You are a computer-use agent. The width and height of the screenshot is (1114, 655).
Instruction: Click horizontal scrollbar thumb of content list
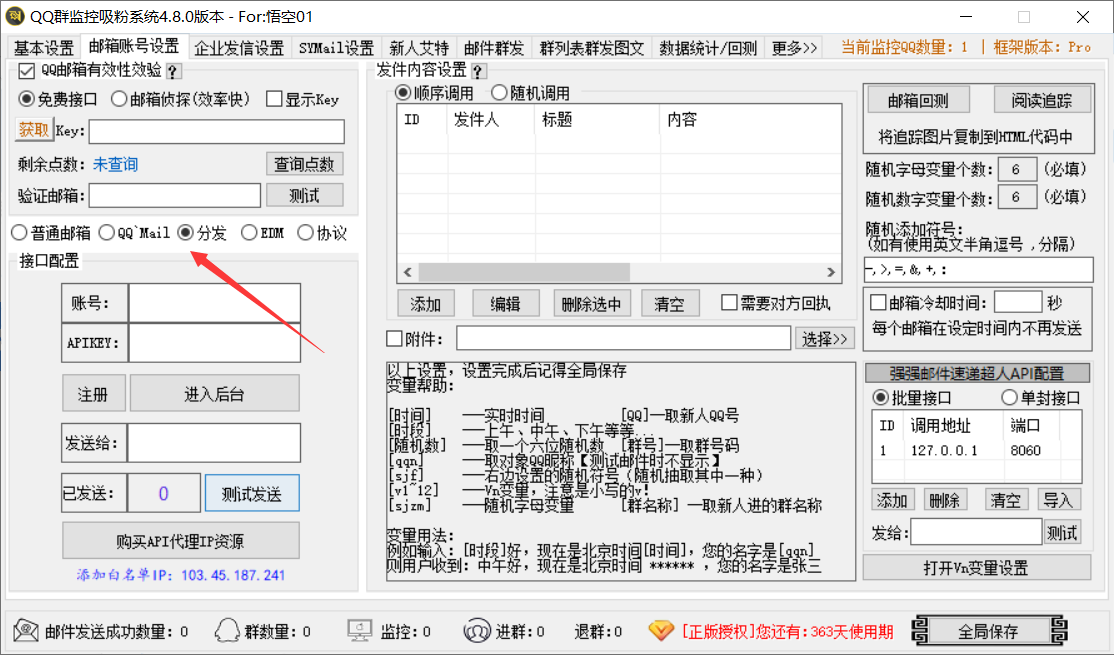coord(524,272)
